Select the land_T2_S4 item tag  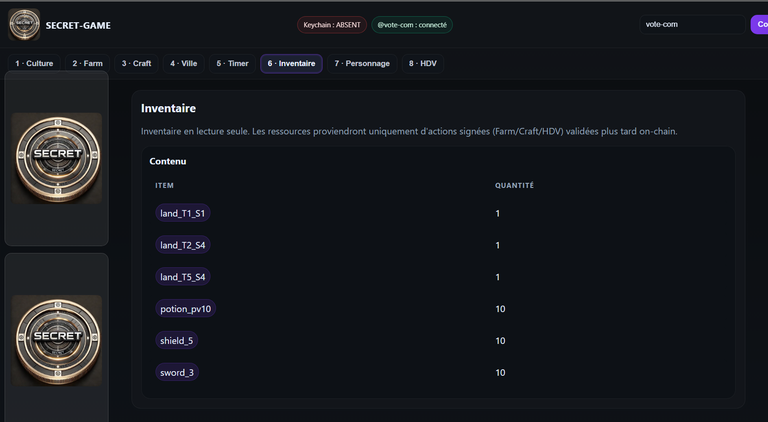click(183, 245)
